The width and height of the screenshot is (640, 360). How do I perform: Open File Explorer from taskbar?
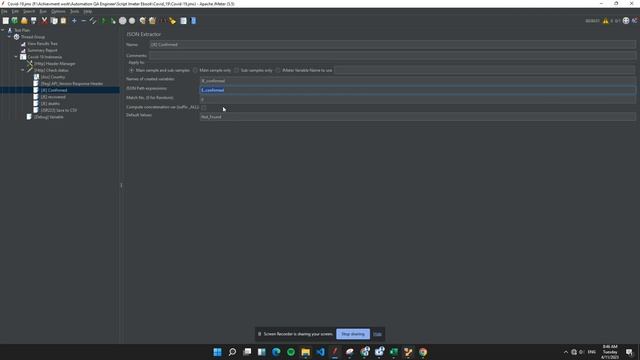pos(305,352)
